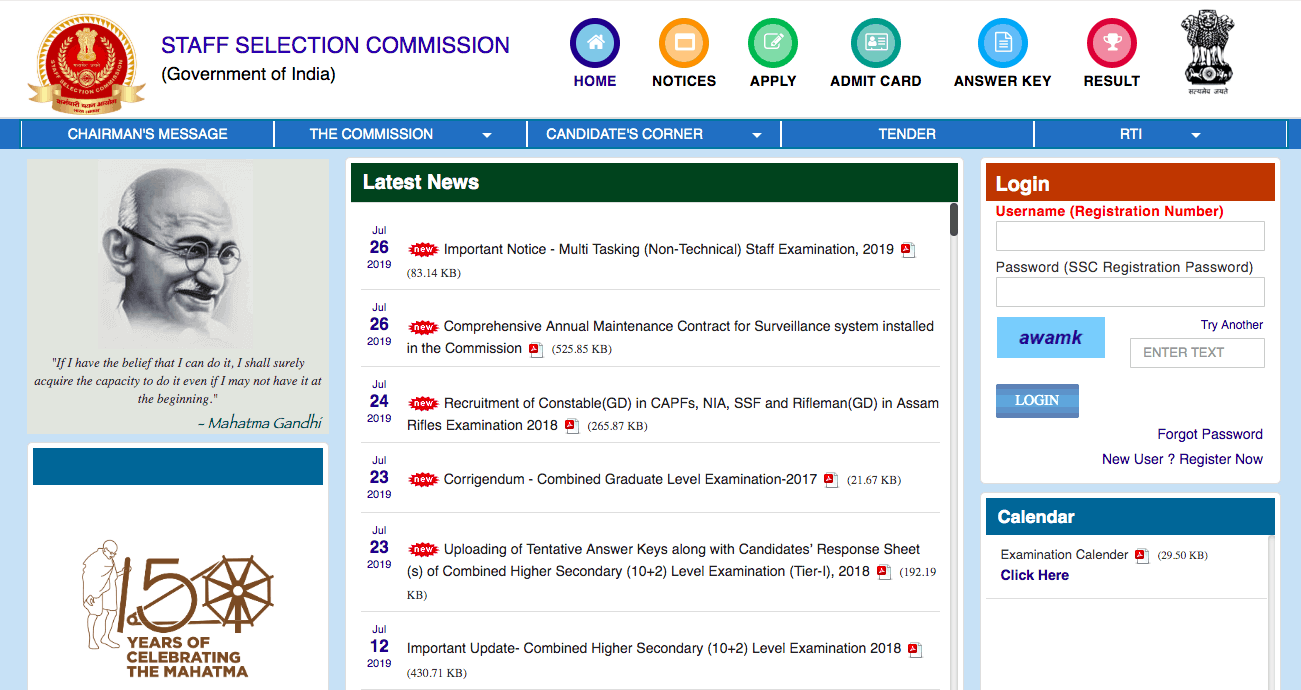Open PDF icon for Multi Tasking Staff notice
This screenshot has height=690, width=1301.
pos(908,250)
